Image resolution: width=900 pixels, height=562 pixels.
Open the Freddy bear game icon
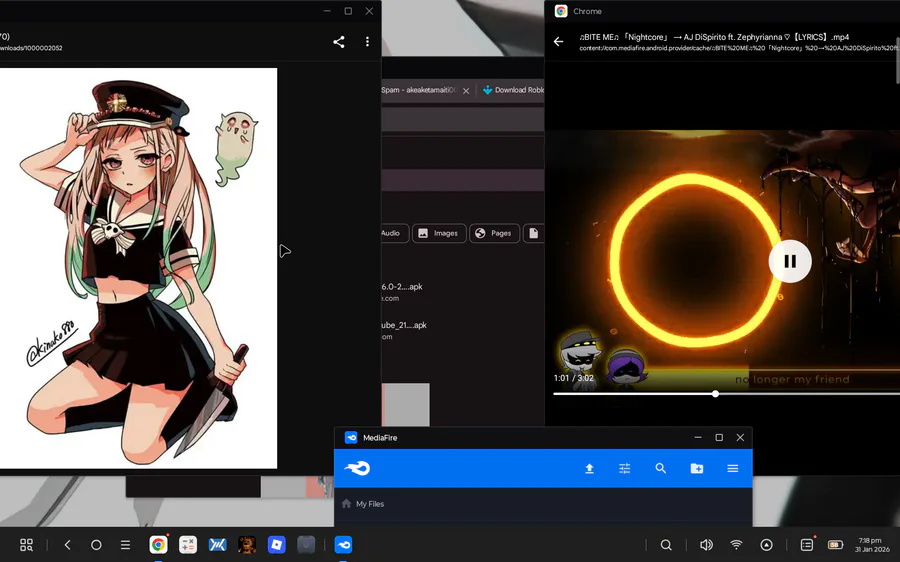(247, 545)
